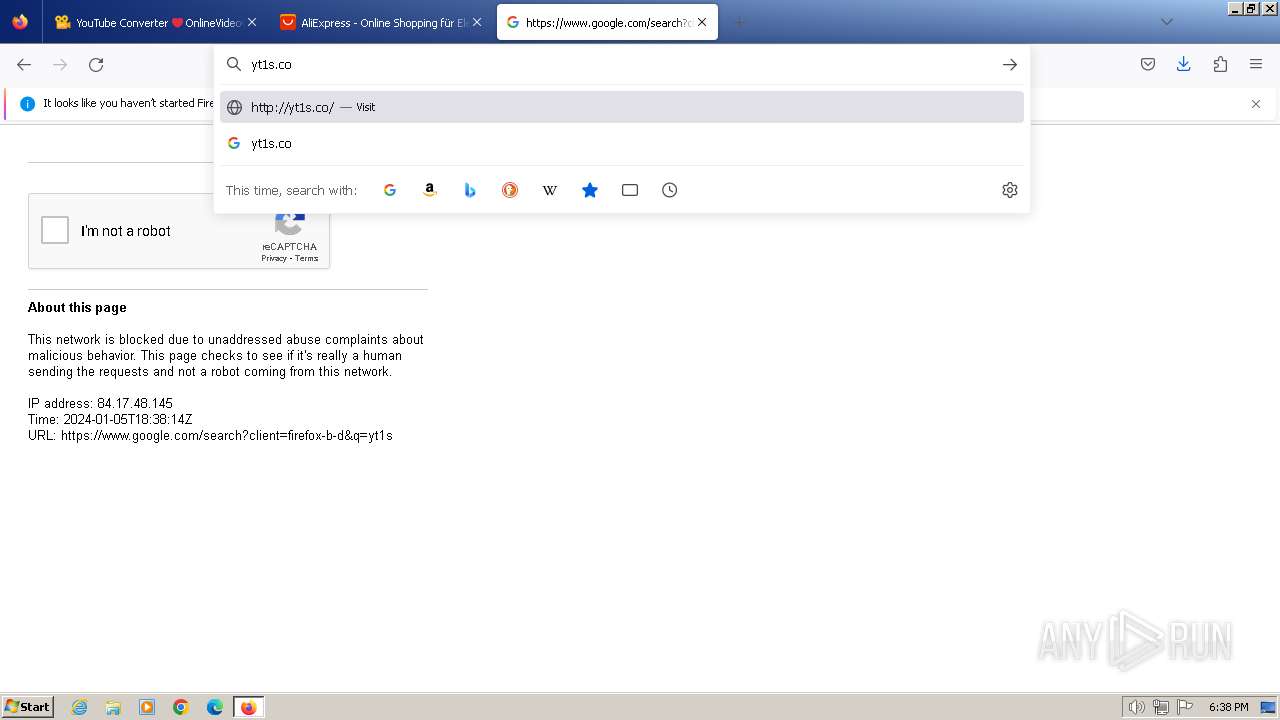The image size is (1280, 720).
Task: Open a new tab
Action: pos(740,22)
